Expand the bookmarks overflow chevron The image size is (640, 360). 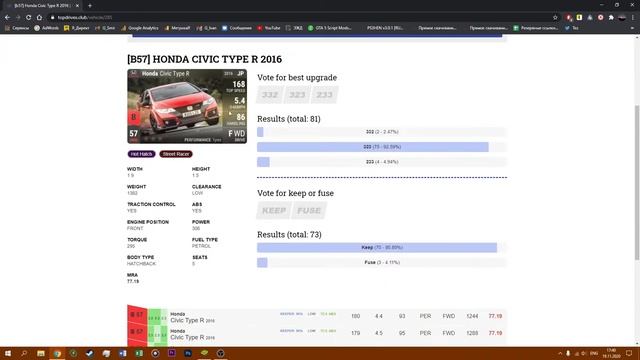pyautogui.click(x=632, y=28)
